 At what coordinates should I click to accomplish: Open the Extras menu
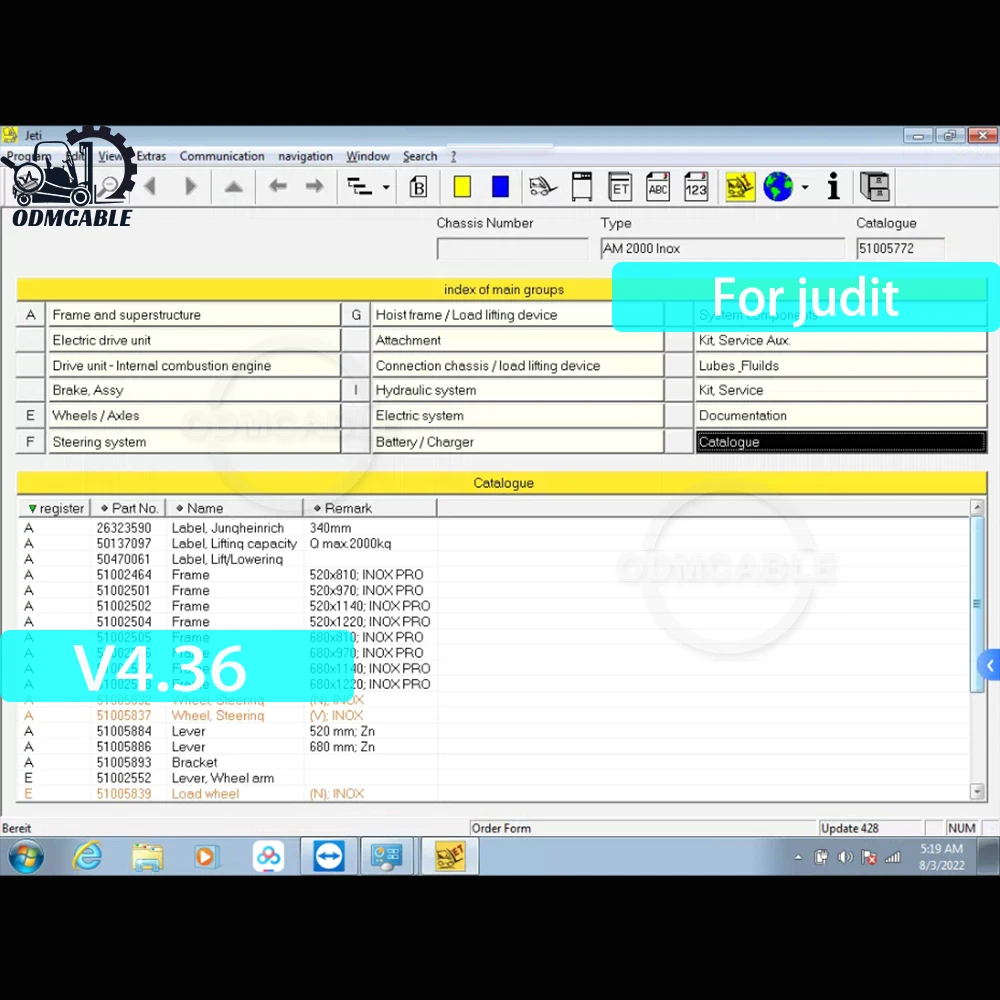[151, 156]
